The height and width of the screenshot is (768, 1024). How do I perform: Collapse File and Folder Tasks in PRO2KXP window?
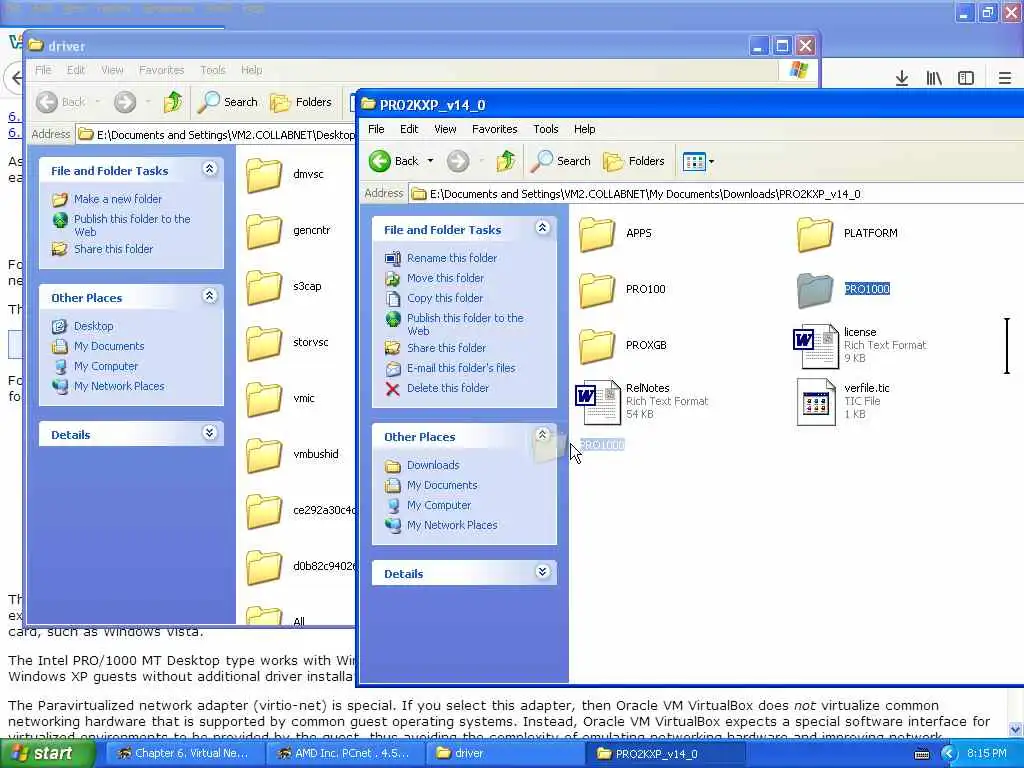point(542,228)
